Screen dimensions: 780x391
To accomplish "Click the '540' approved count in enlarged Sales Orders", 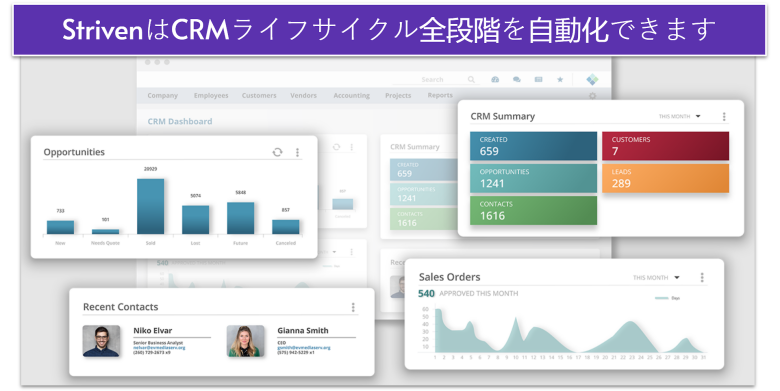I will [426, 293].
